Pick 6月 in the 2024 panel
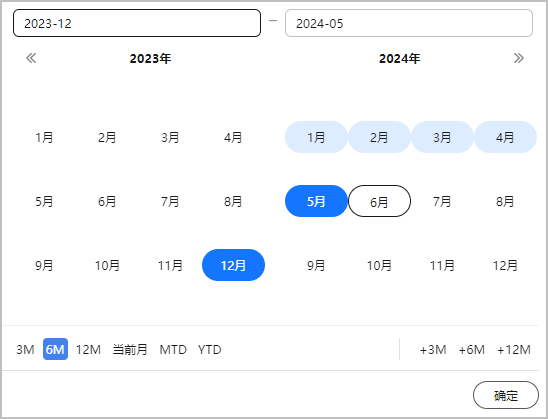Viewport: 548px width, 419px height. 379,201
